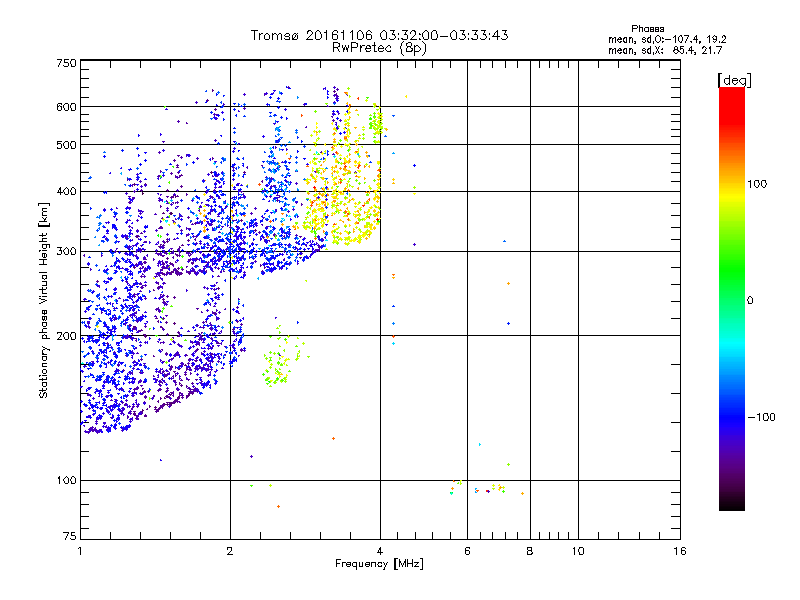Click the 'mean, sd,O:-107.4, 19.2' statistic
Viewport: 800px width, 600px height.
coord(667,39)
